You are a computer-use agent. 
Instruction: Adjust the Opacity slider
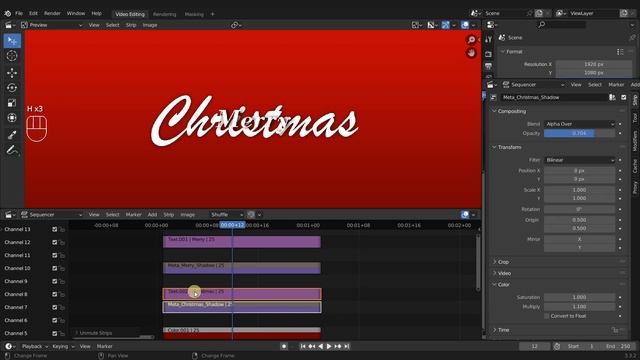(x=579, y=133)
